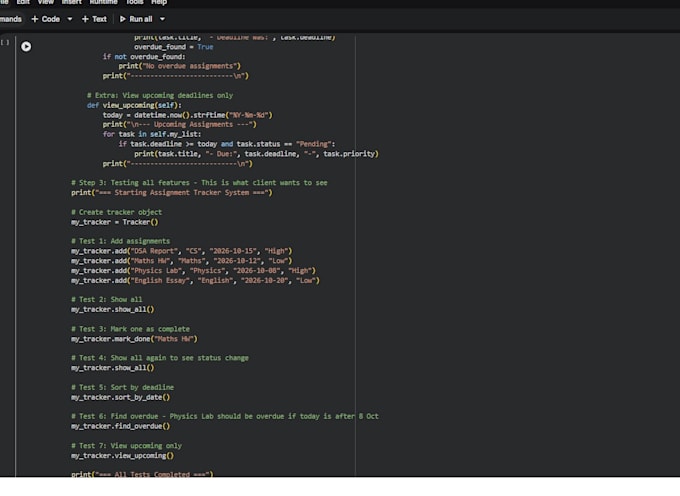680x496 pixels.
Task: Open the Runtime menu
Action: 103,2
